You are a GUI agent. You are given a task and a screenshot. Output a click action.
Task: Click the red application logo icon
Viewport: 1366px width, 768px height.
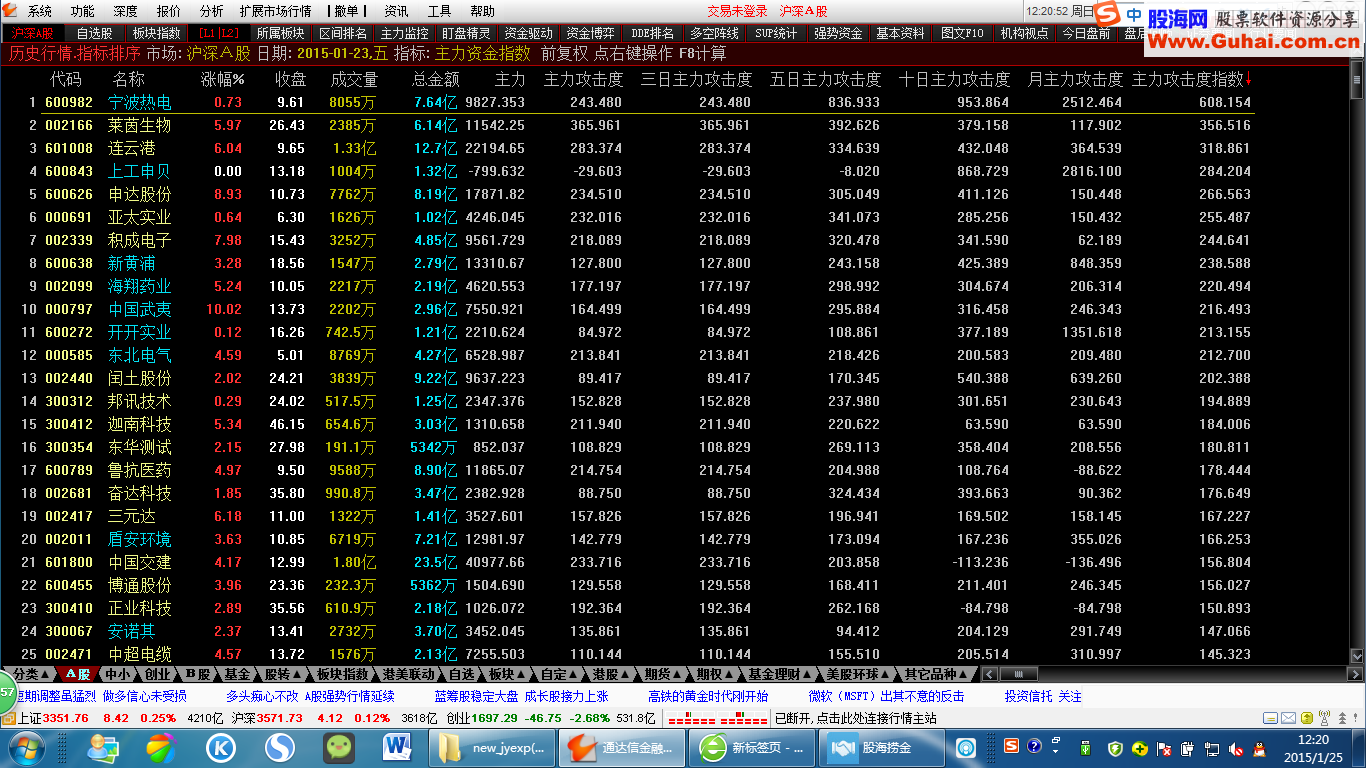tap(10, 11)
